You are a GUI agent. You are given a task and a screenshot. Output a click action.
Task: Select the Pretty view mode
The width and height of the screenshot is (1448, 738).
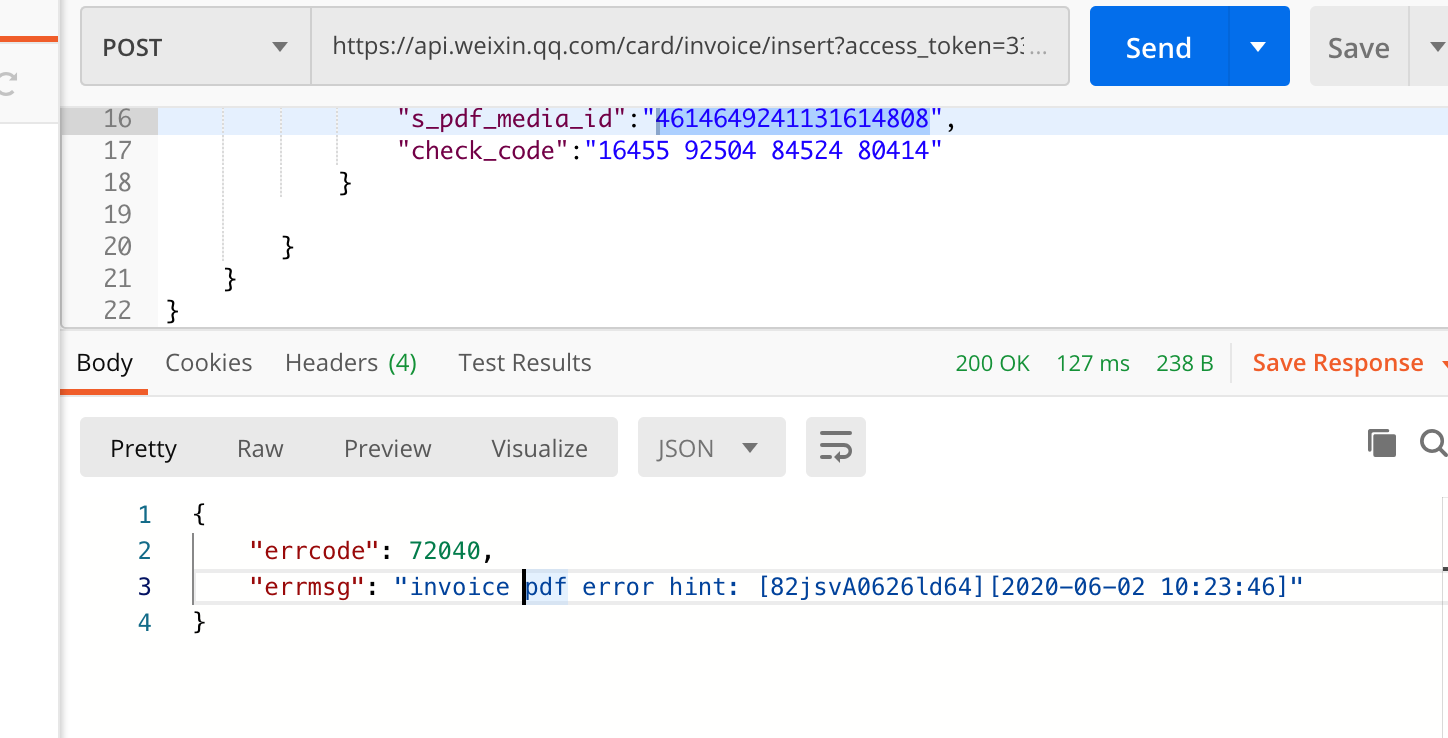click(144, 448)
